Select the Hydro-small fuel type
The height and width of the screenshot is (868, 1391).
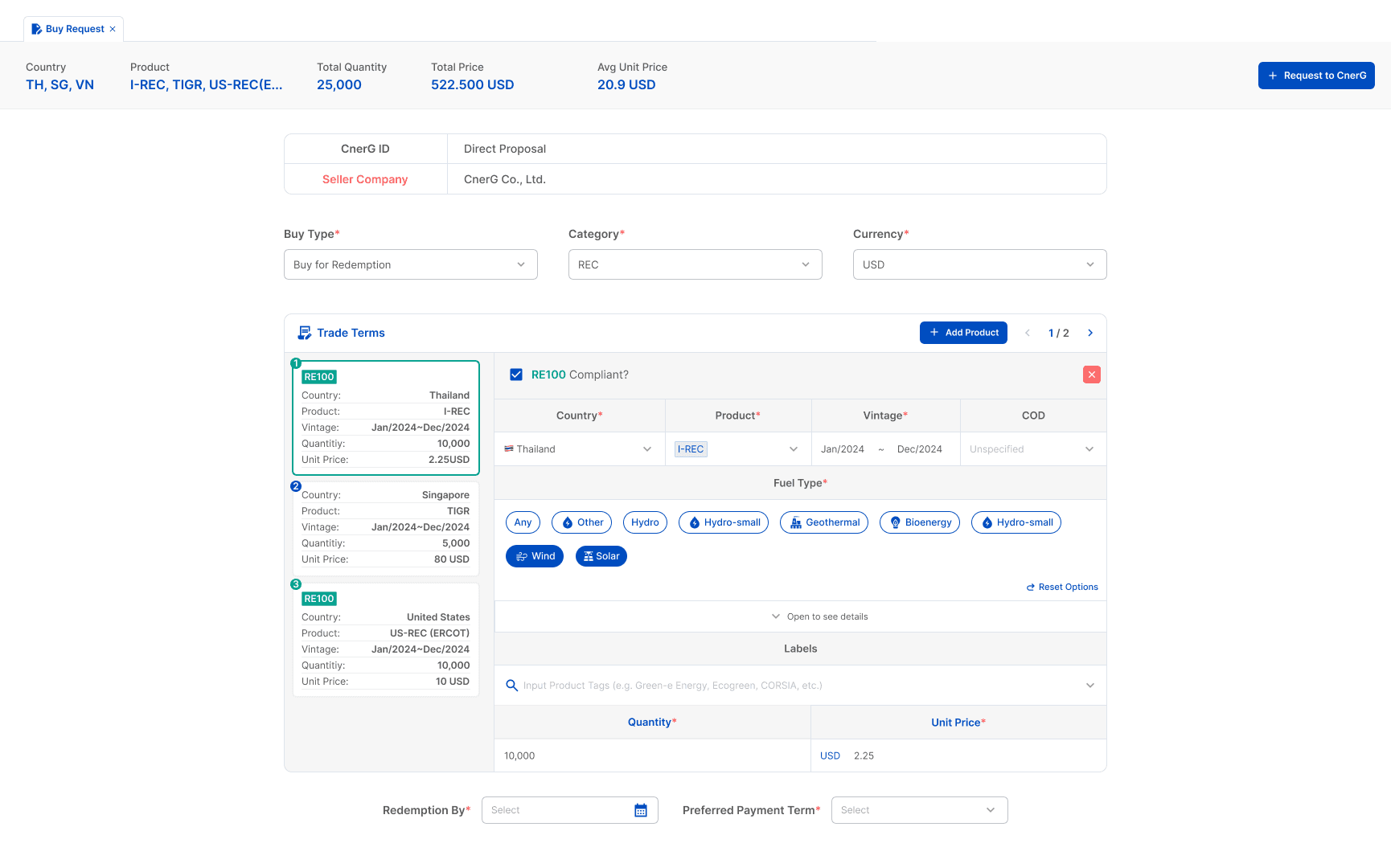tap(723, 522)
